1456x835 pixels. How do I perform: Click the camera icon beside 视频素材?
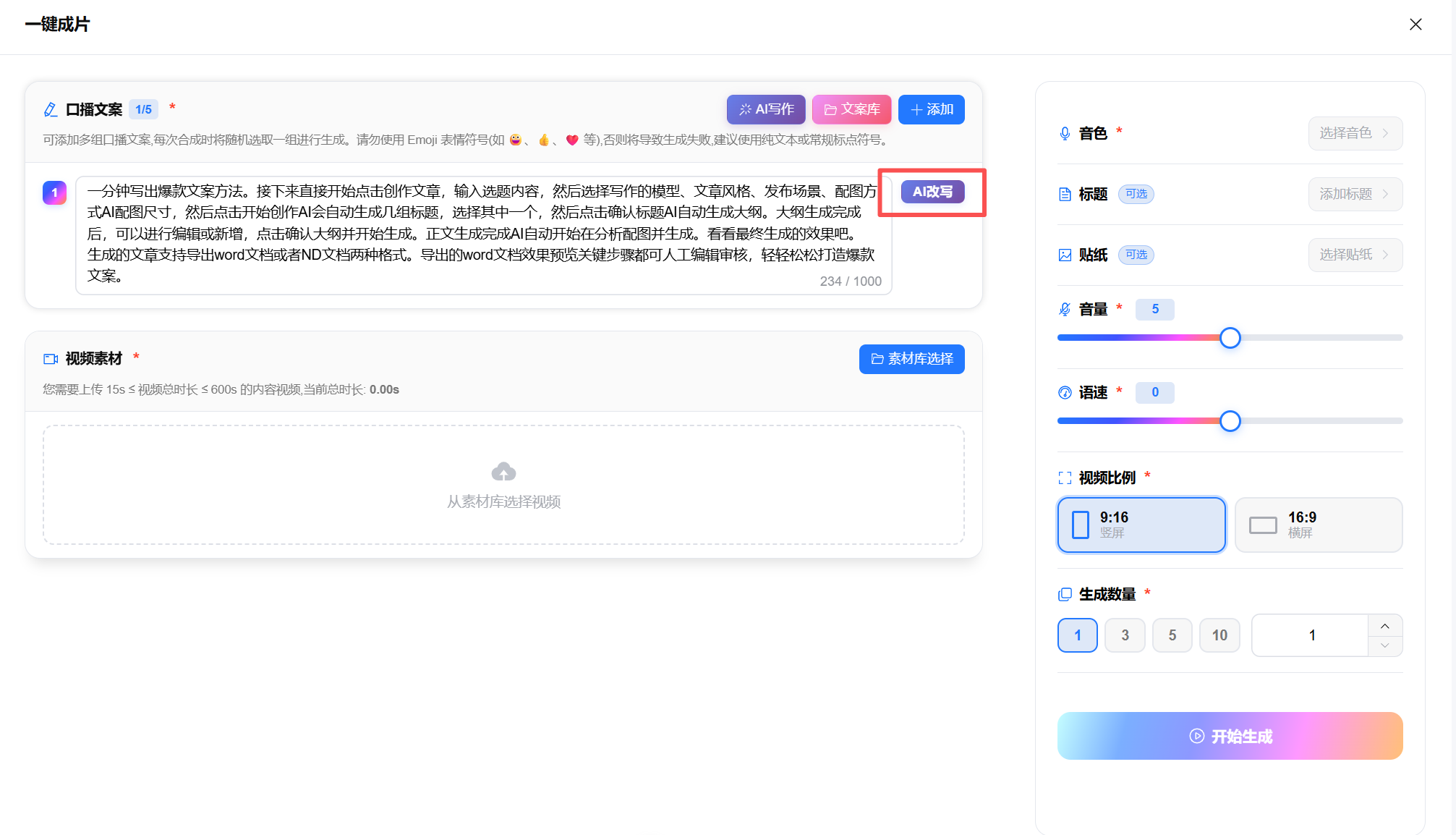tap(51, 359)
